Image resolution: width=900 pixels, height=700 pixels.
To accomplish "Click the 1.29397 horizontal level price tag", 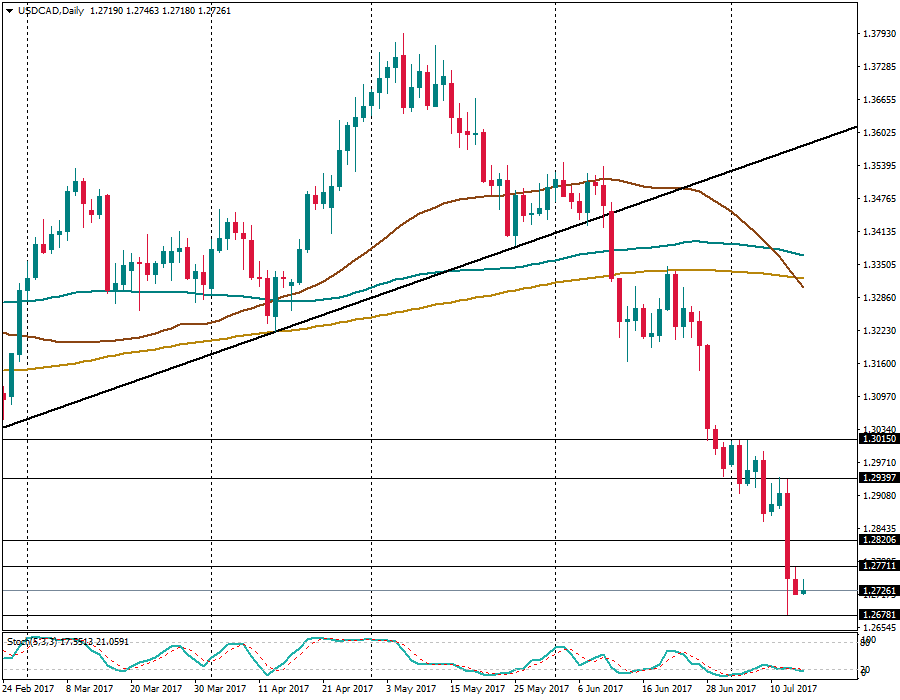I will pyautogui.click(x=879, y=478).
